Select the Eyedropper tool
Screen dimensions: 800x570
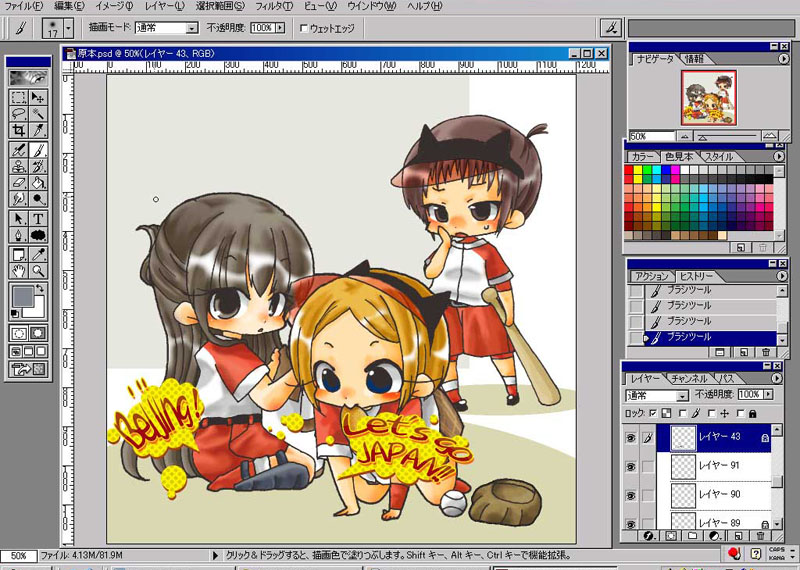click(x=38, y=254)
